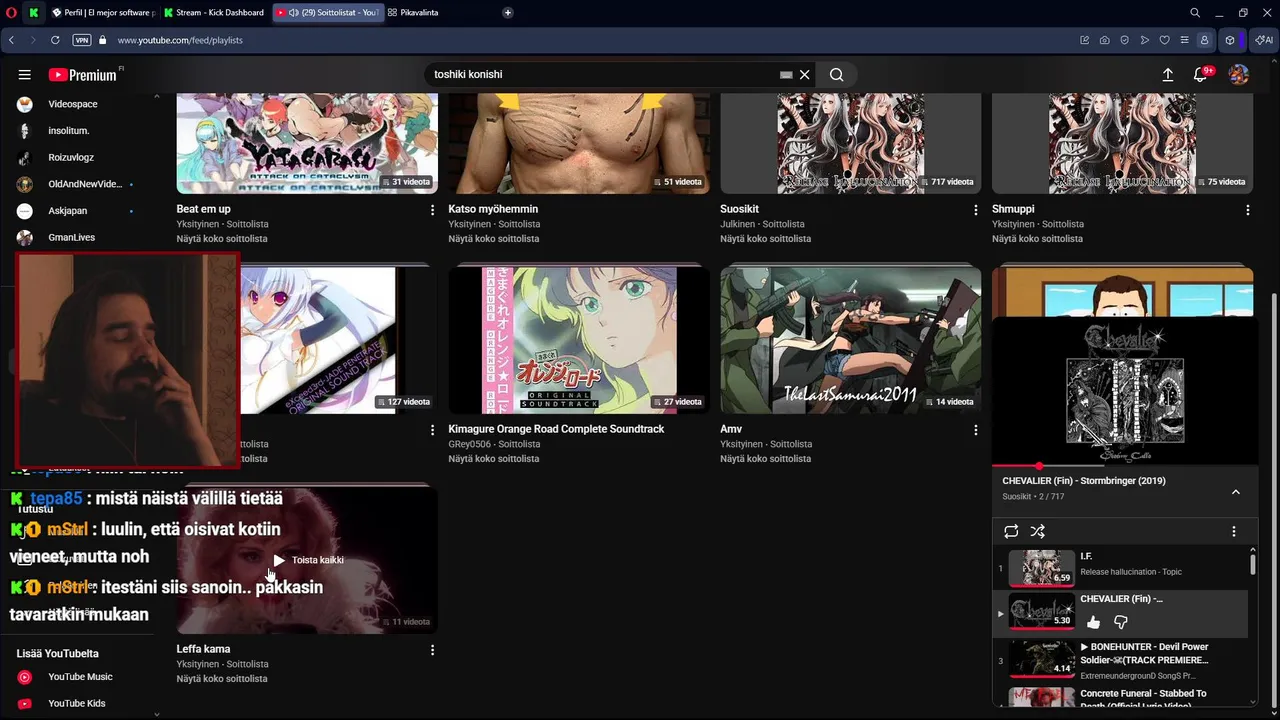This screenshot has height=720, width=1280.
Task: Open the pinned Kick tab icon
Action: click(x=34, y=13)
